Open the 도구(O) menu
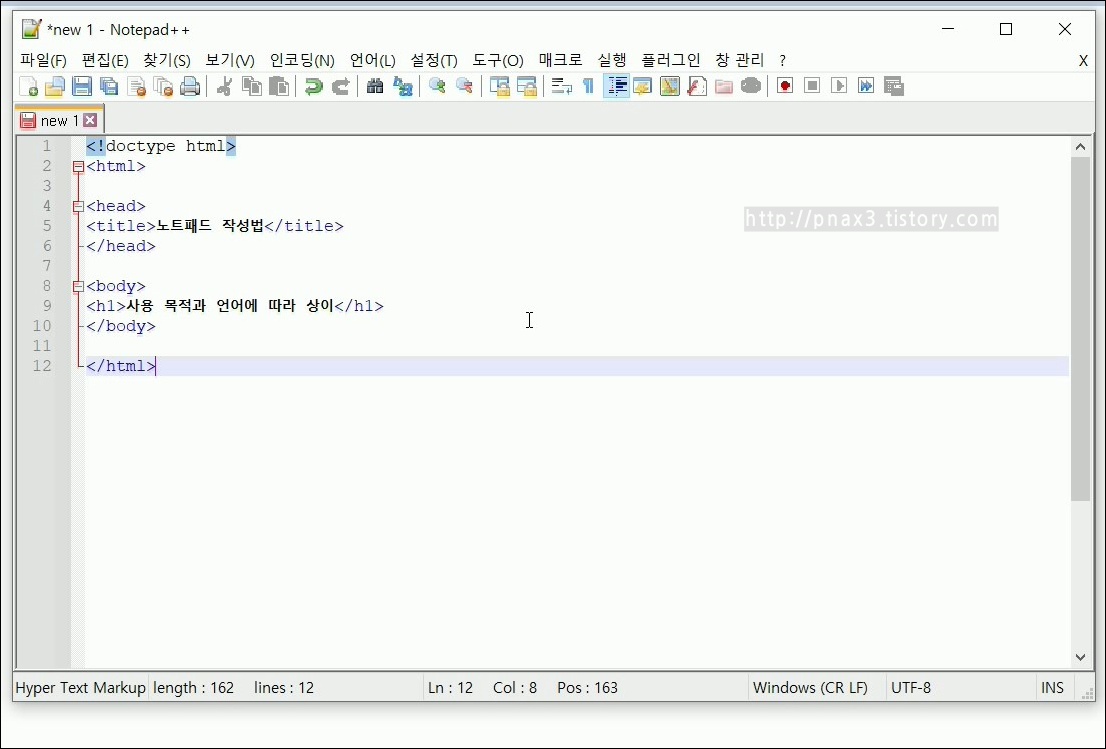Viewport: 1106px width, 749px height. tap(497, 60)
